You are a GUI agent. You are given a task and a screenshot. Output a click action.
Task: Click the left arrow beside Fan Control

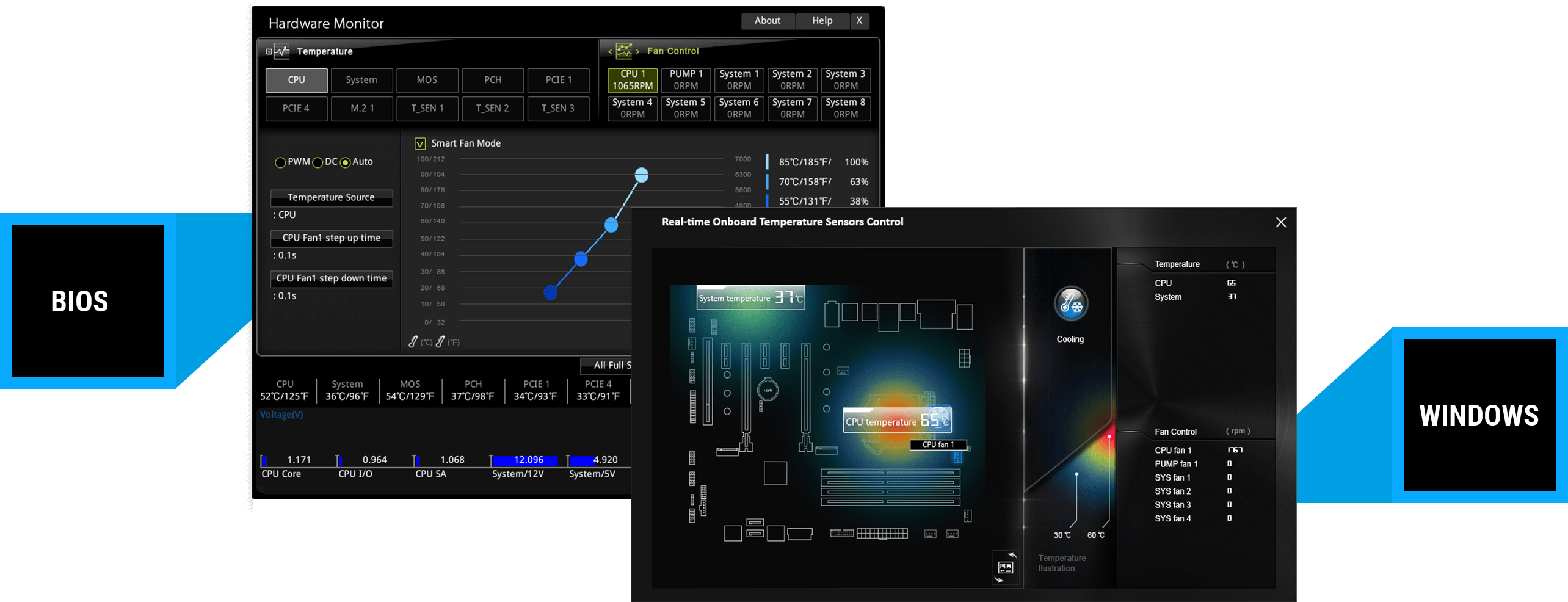(x=610, y=51)
